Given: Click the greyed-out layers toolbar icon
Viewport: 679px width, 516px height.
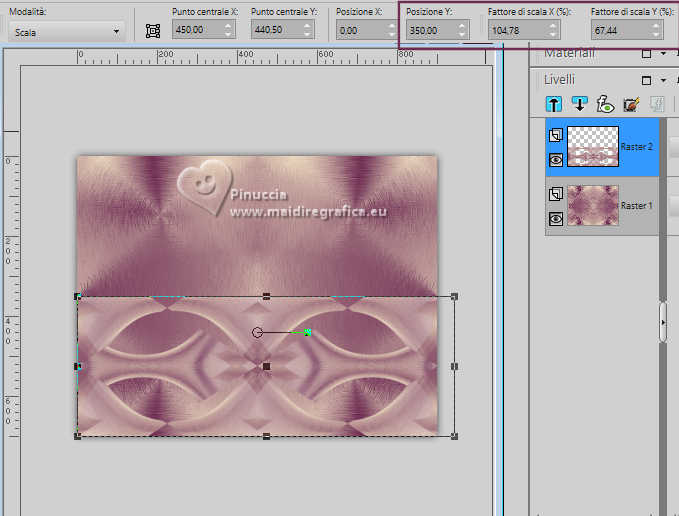Looking at the screenshot, I should pos(656,104).
